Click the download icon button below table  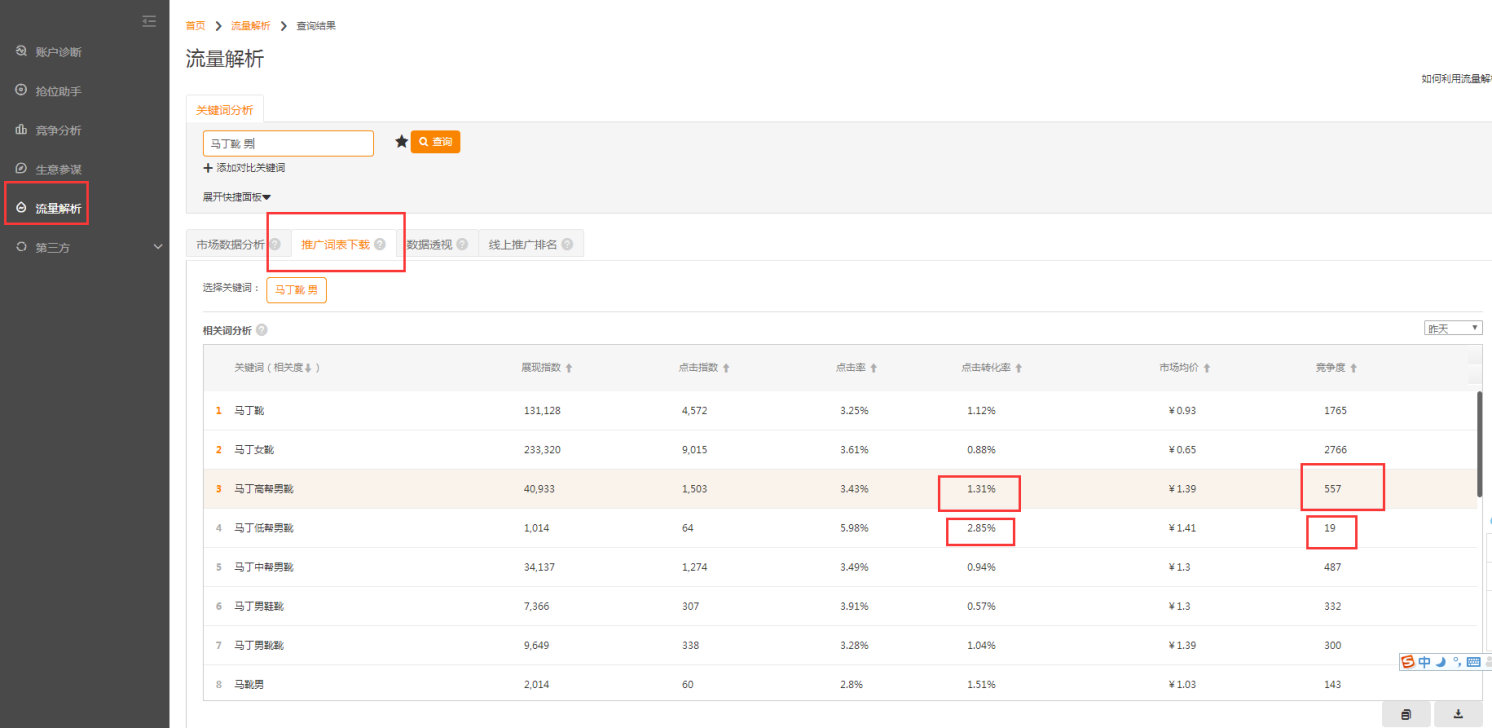coord(1458,713)
